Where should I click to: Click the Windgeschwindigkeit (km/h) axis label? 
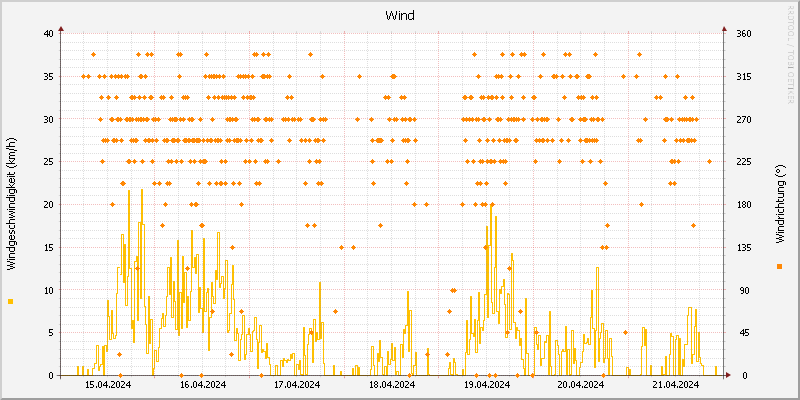tap(12, 205)
